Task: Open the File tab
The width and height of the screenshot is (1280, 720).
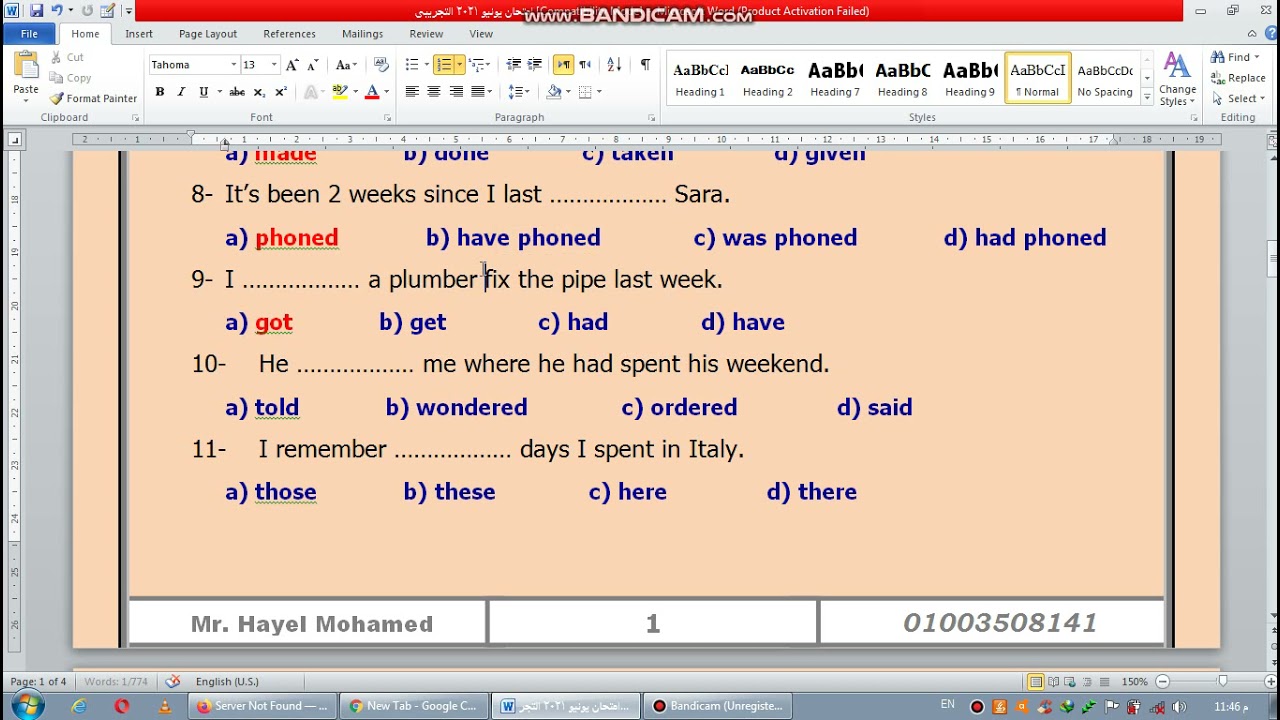Action: click(29, 33)
